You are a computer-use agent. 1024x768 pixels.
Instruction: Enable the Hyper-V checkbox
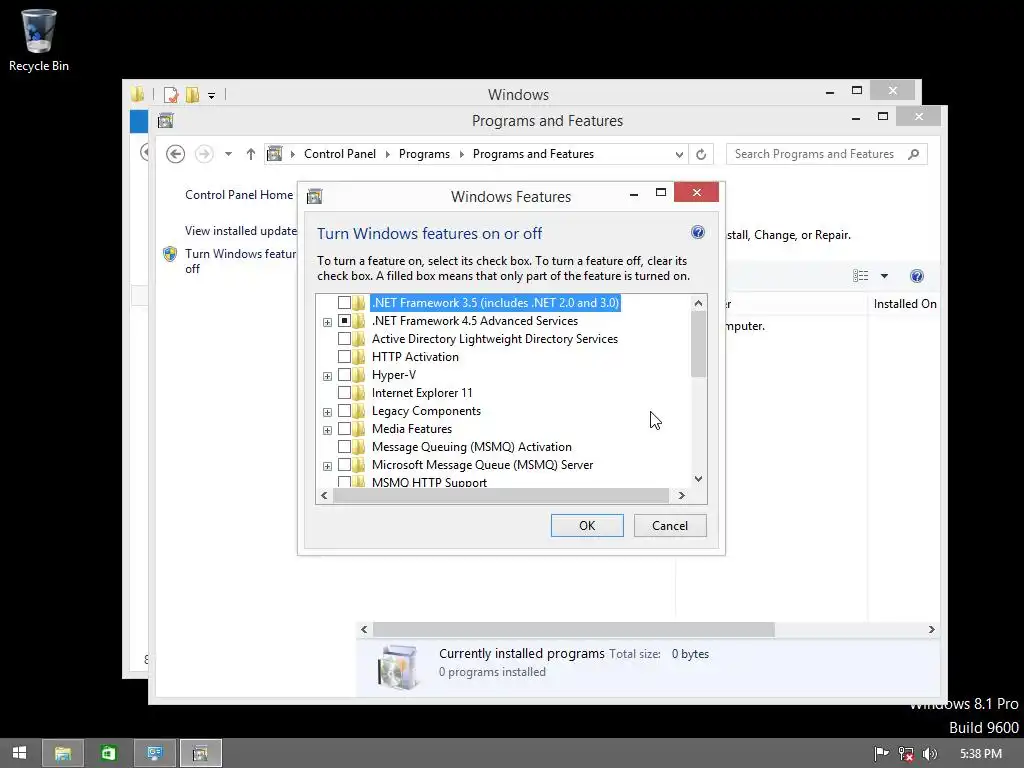tap(344, 375)
